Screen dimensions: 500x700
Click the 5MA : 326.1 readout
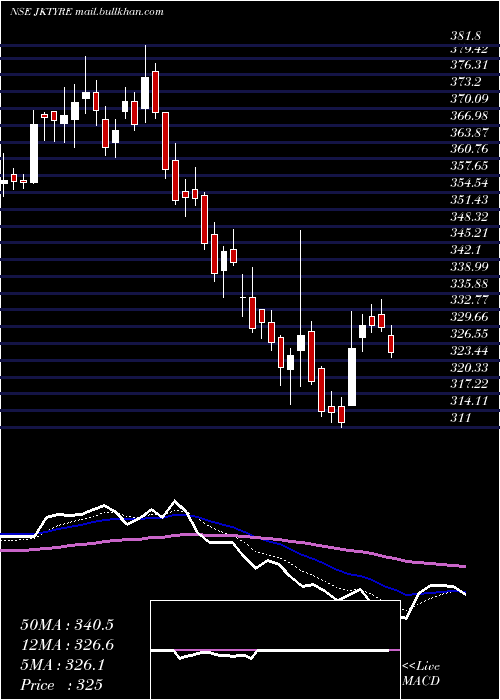tap(62, 665)
